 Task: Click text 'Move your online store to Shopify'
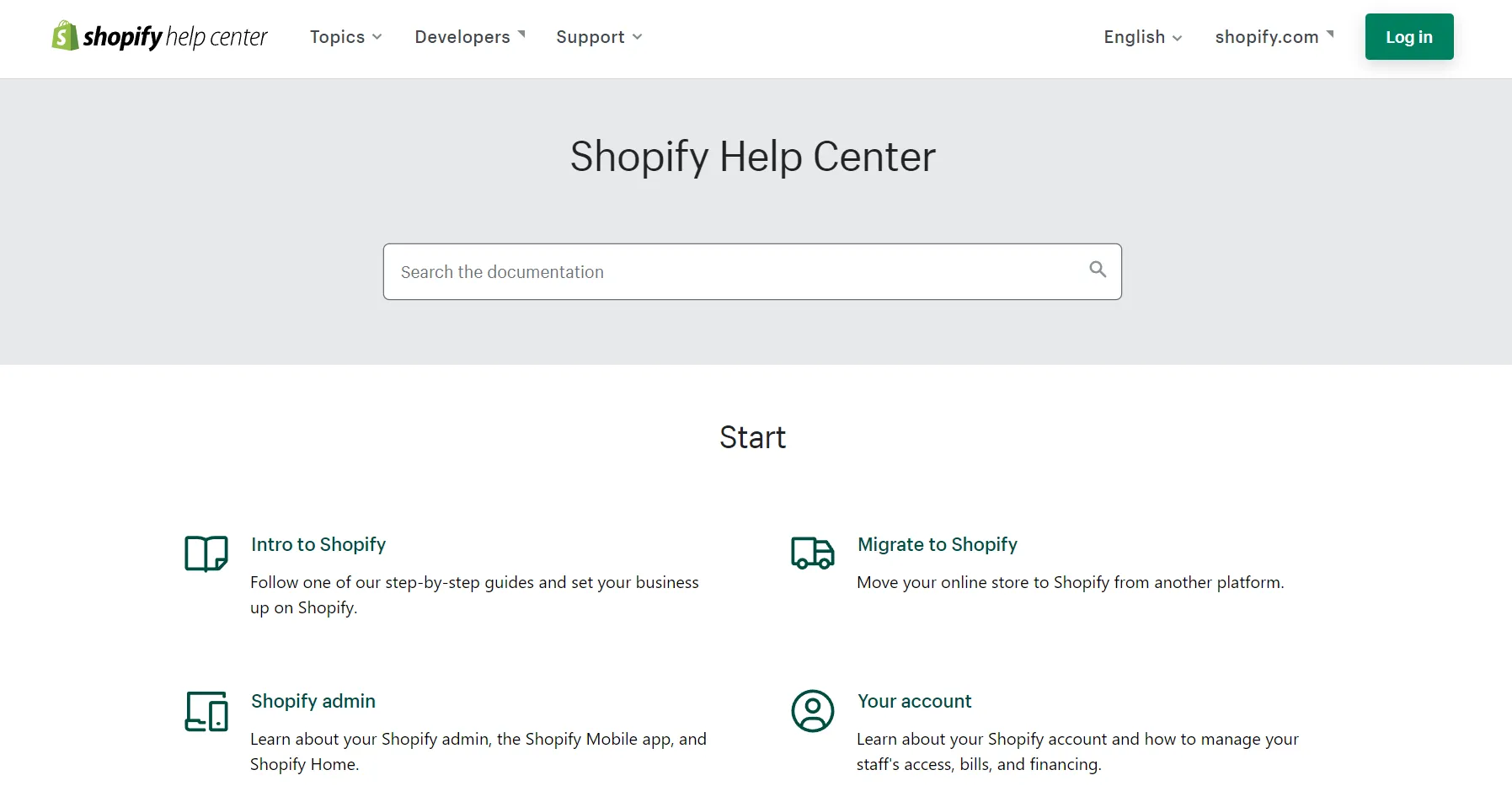[x=983, y=582]
